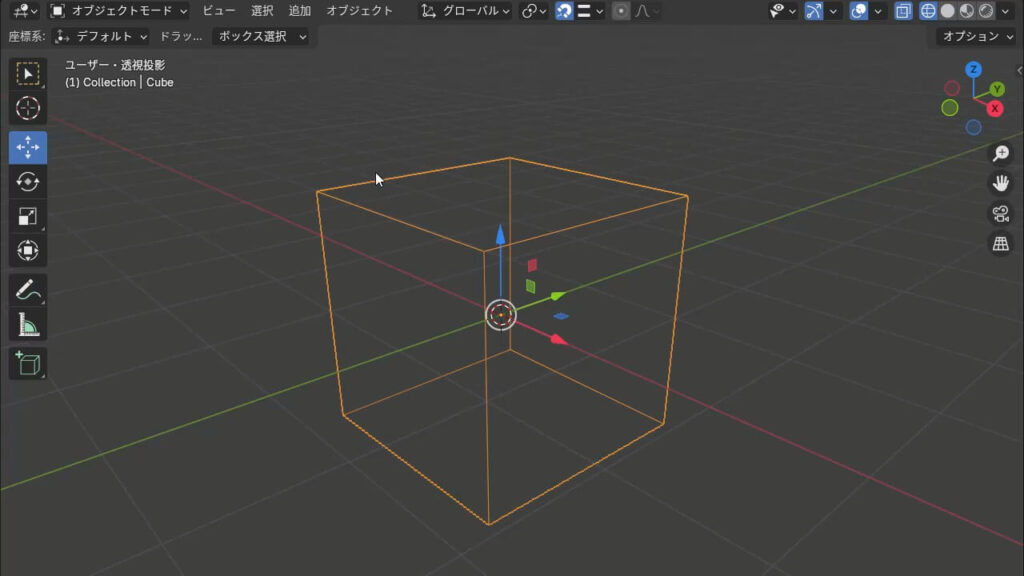Choose the Annotate pencil tool
Screen dimensions: 1024x576
(x=27, y=290)
